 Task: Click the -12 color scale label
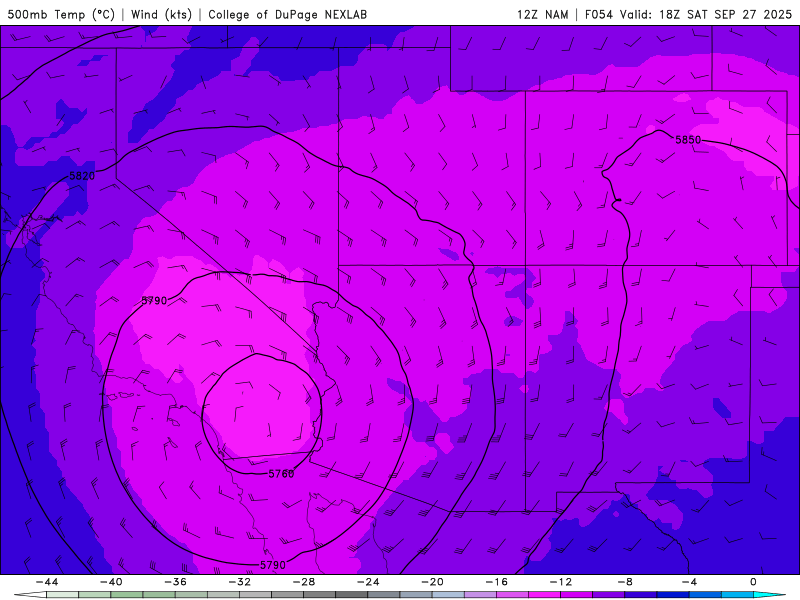561,582
